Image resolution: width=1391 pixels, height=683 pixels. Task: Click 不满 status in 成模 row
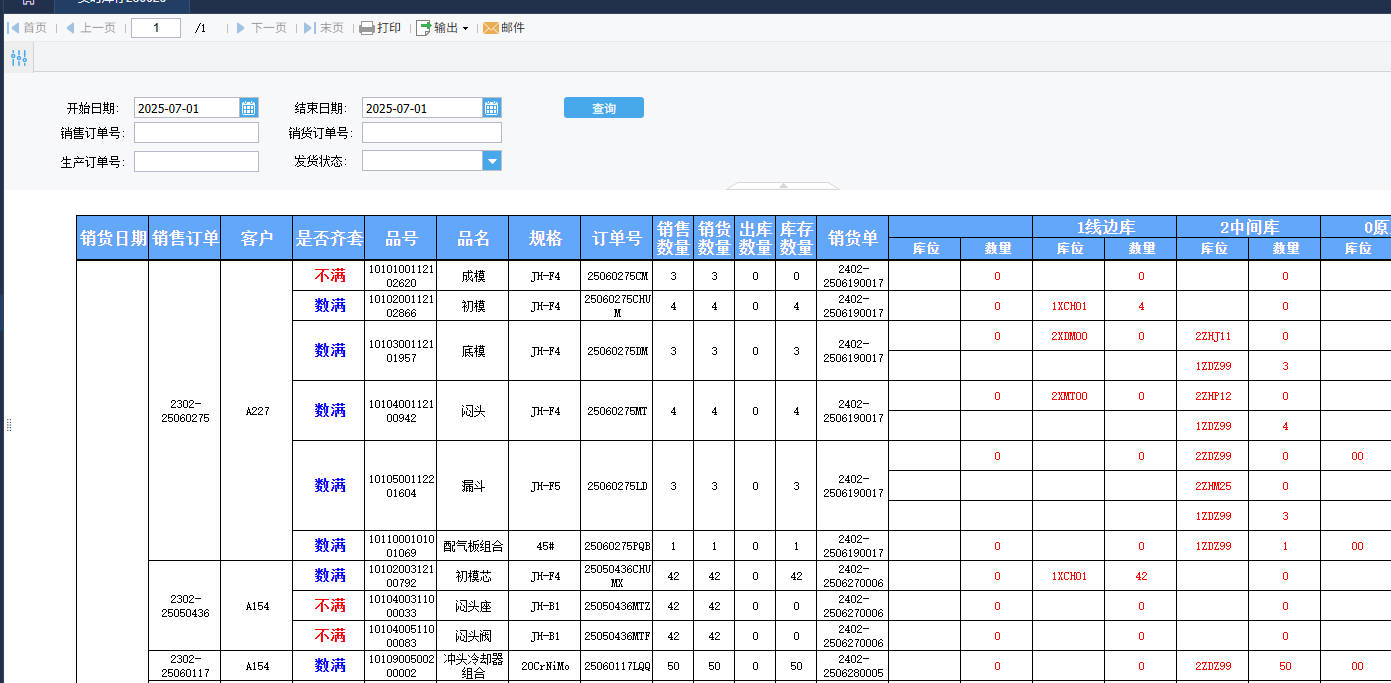[330, 276]
